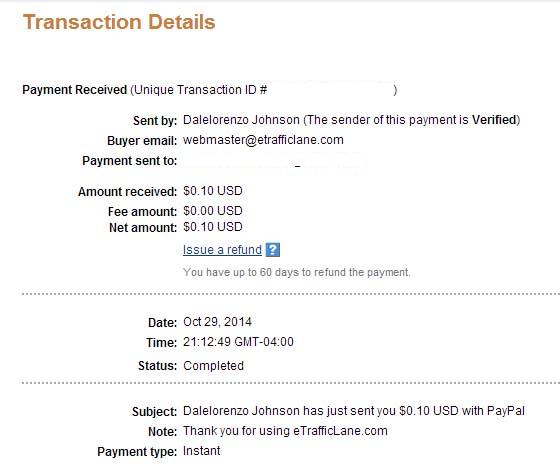Click the Instant payment type value
Screen dimensions: 560x466
(201, 451)
